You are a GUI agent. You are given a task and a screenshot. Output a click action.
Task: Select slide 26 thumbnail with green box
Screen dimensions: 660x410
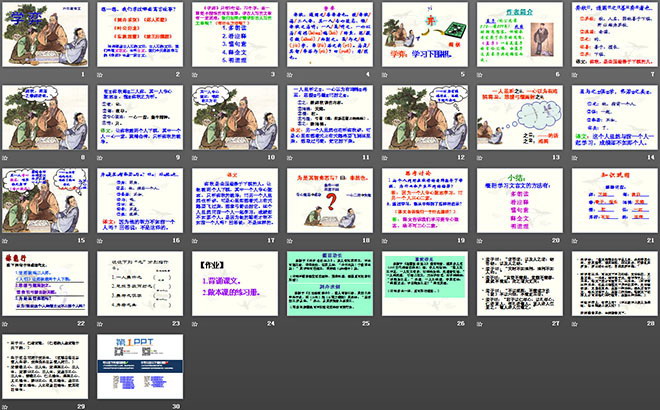coord(425,284)
